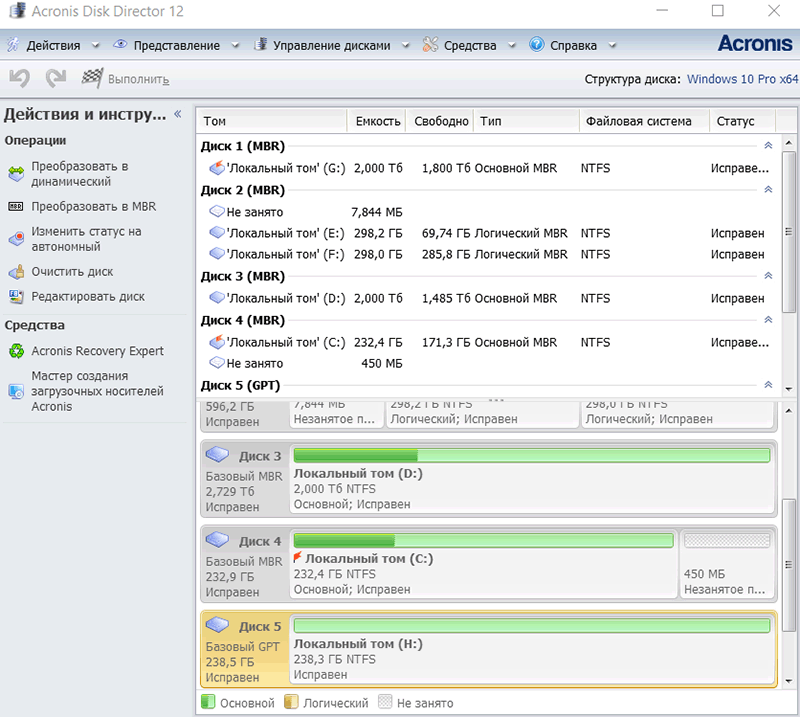Click the Windows 10 Pro x64 disk layout link

pyautogui.click(x=742, y=79)
